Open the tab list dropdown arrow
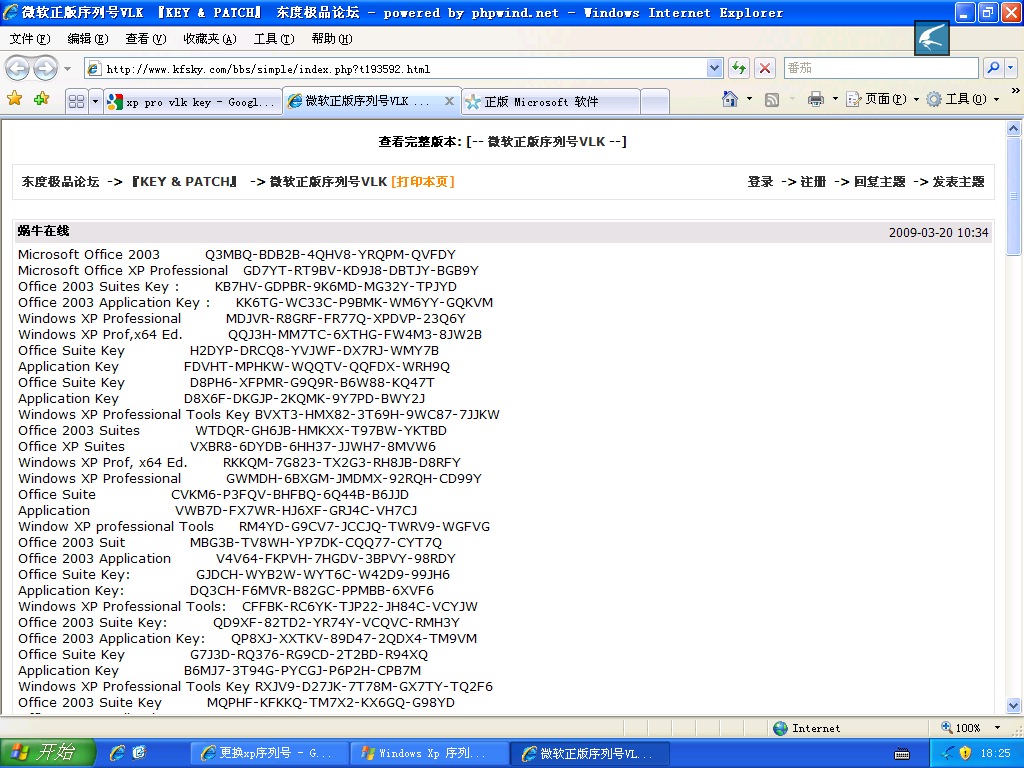This screenshot has width=1024, height=768. click(95, 101)
